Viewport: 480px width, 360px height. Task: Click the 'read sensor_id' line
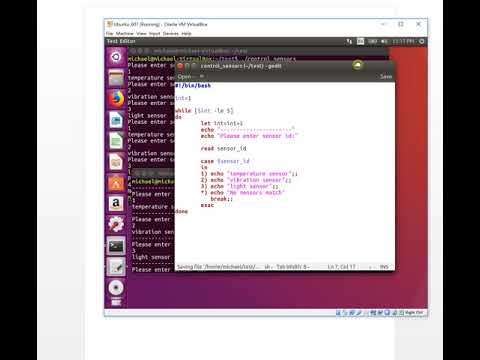[223, 148]
